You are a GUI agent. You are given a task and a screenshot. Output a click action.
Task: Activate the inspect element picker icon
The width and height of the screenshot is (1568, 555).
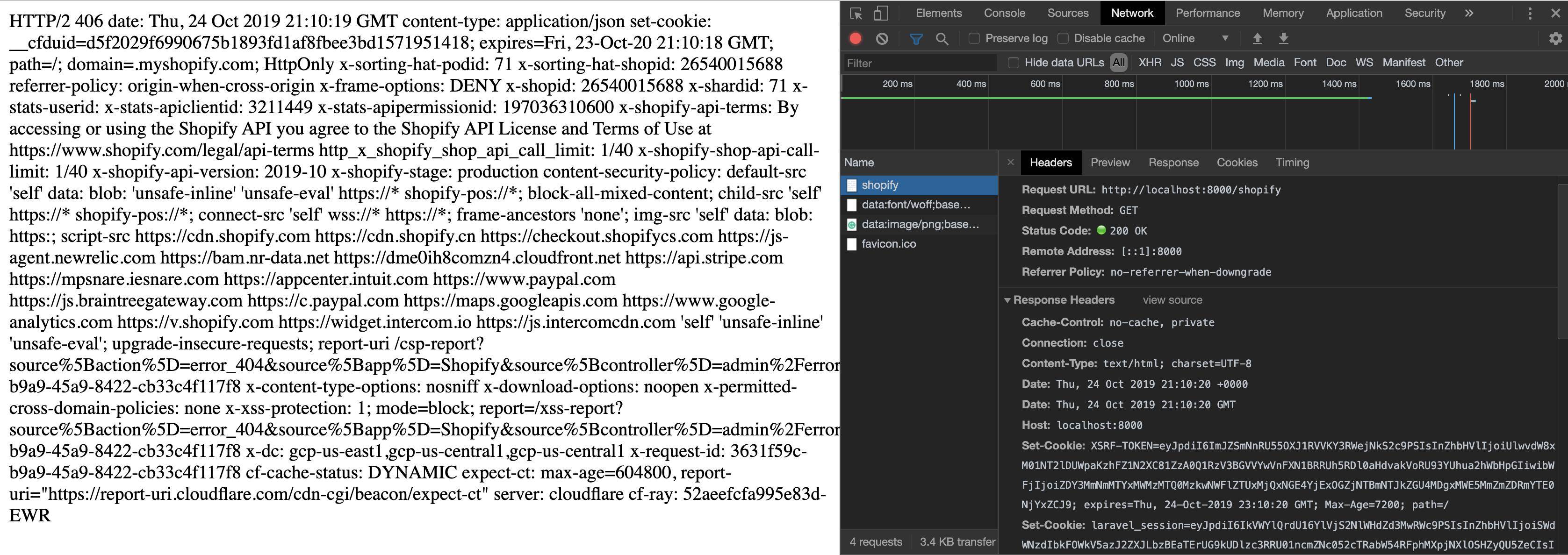point(856,14)
